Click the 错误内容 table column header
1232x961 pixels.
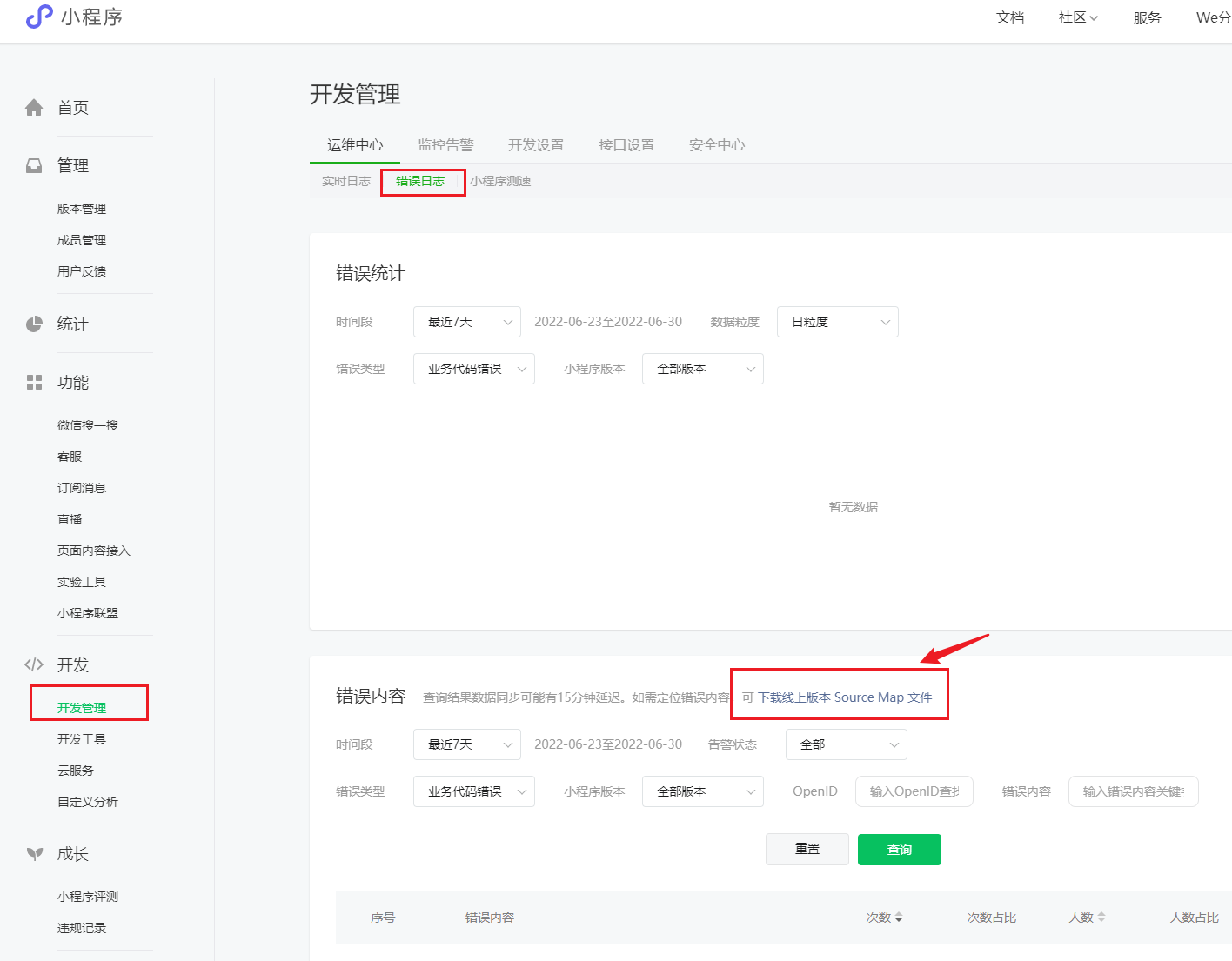point(490,918)
